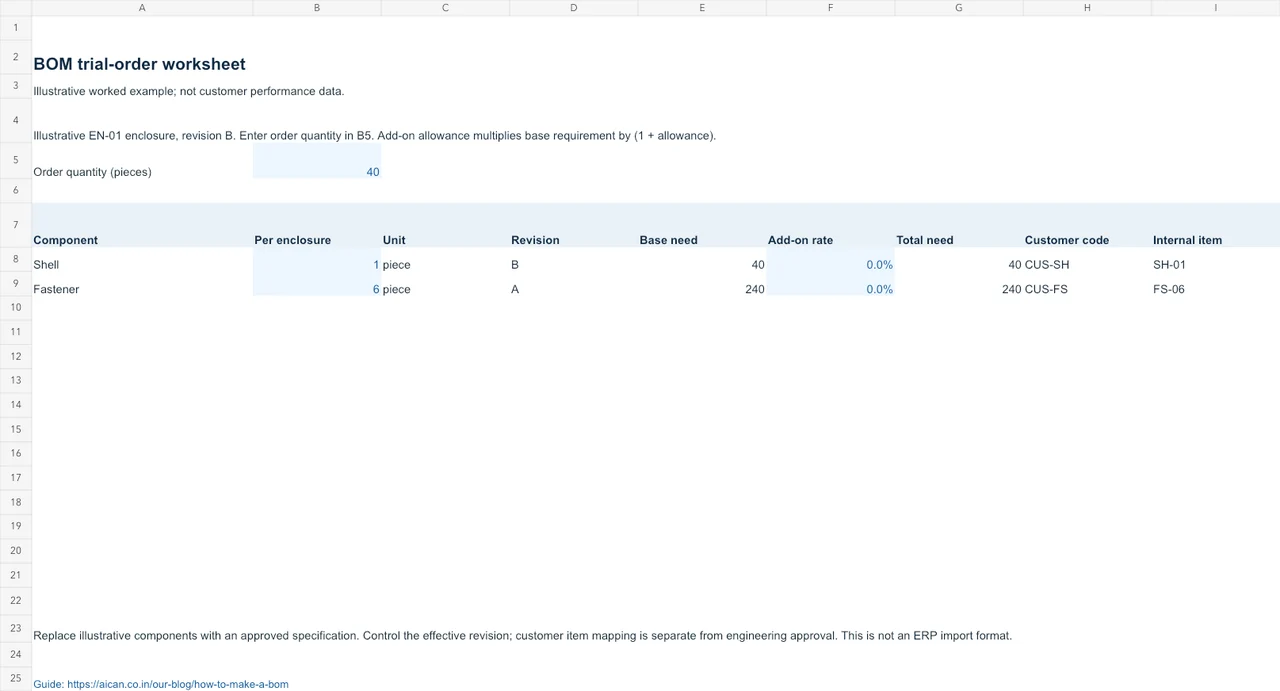Select column B header
1280x691 pixels.
tap(317, 8)
